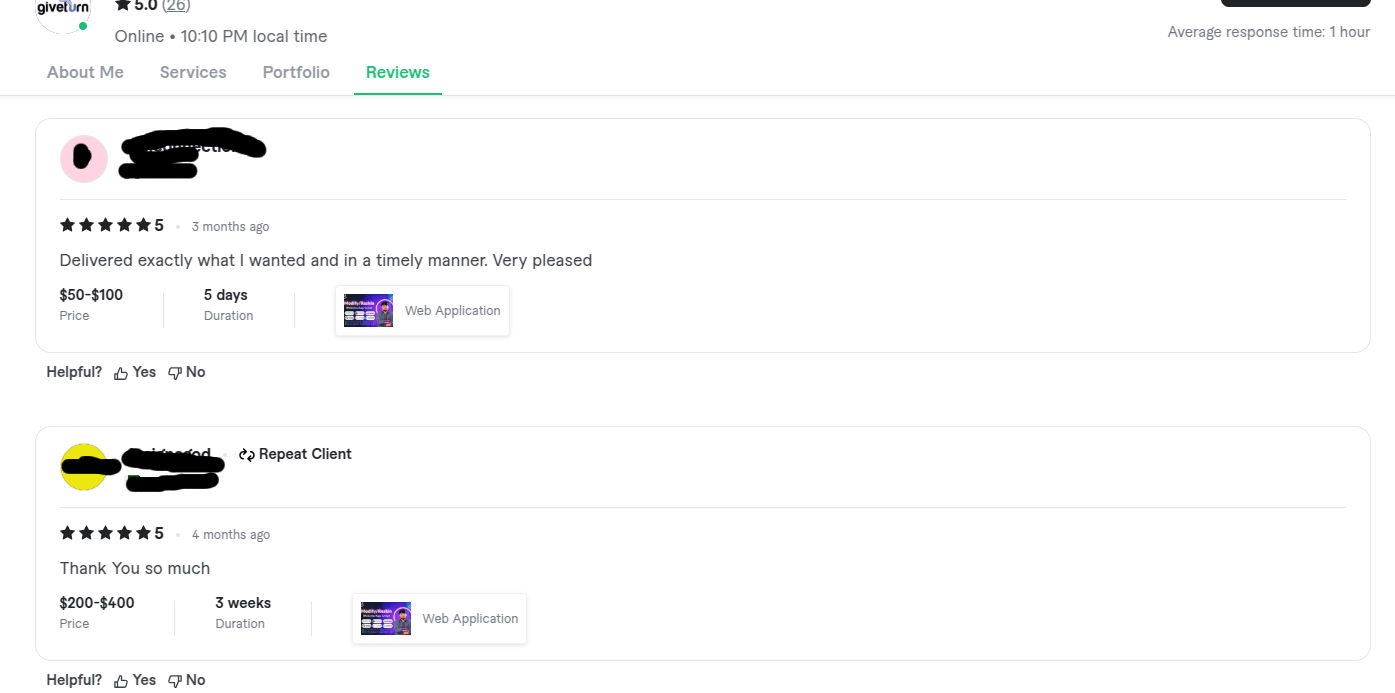1395x693 pixels.
Task: Click the thumbs-down No icon under first review
Action: click(175, 373)
